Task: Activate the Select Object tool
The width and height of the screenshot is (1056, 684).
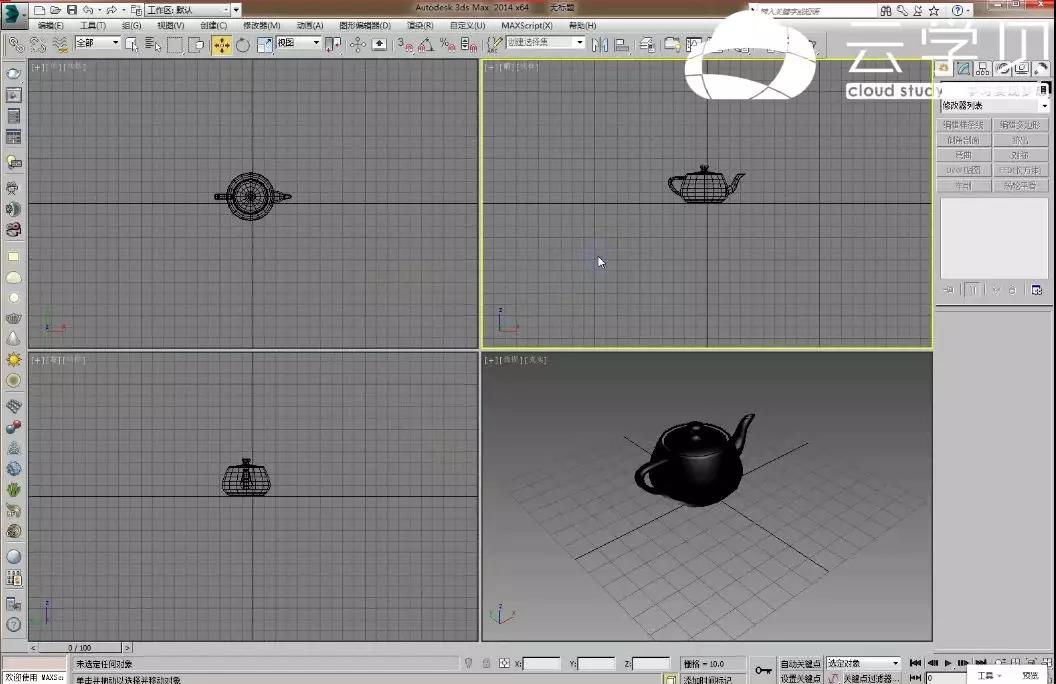Action: pos(131,45)
